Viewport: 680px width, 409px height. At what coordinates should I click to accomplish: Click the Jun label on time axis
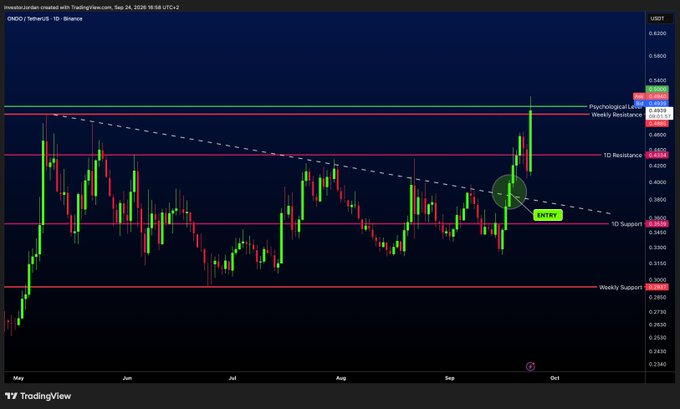pyautogui.click(x=127, y=378)
